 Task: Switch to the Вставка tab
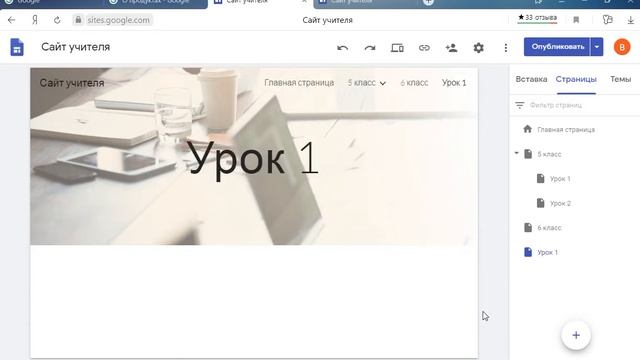tap(531, 79)
